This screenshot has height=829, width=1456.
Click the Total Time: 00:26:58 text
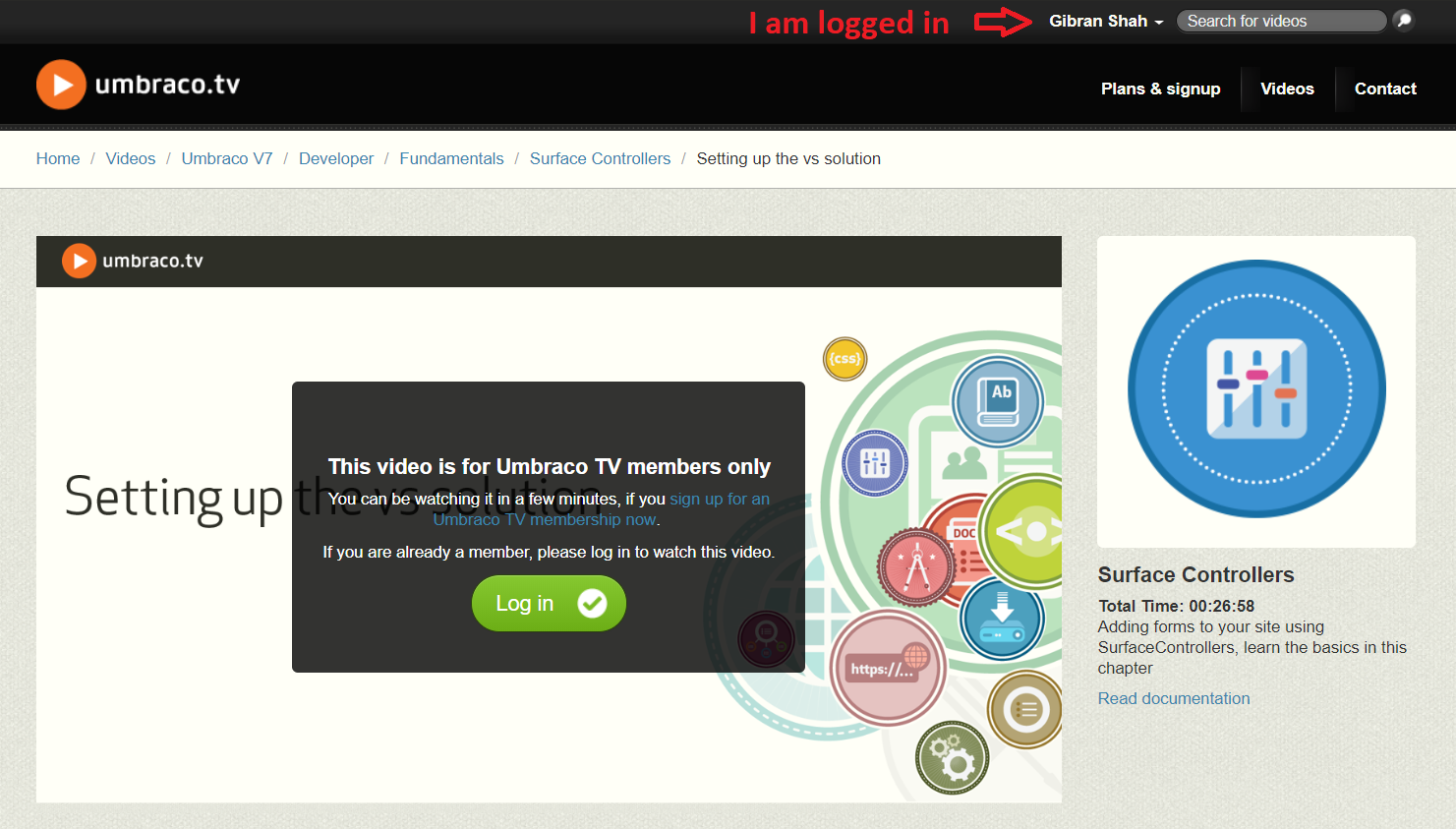1176,606
